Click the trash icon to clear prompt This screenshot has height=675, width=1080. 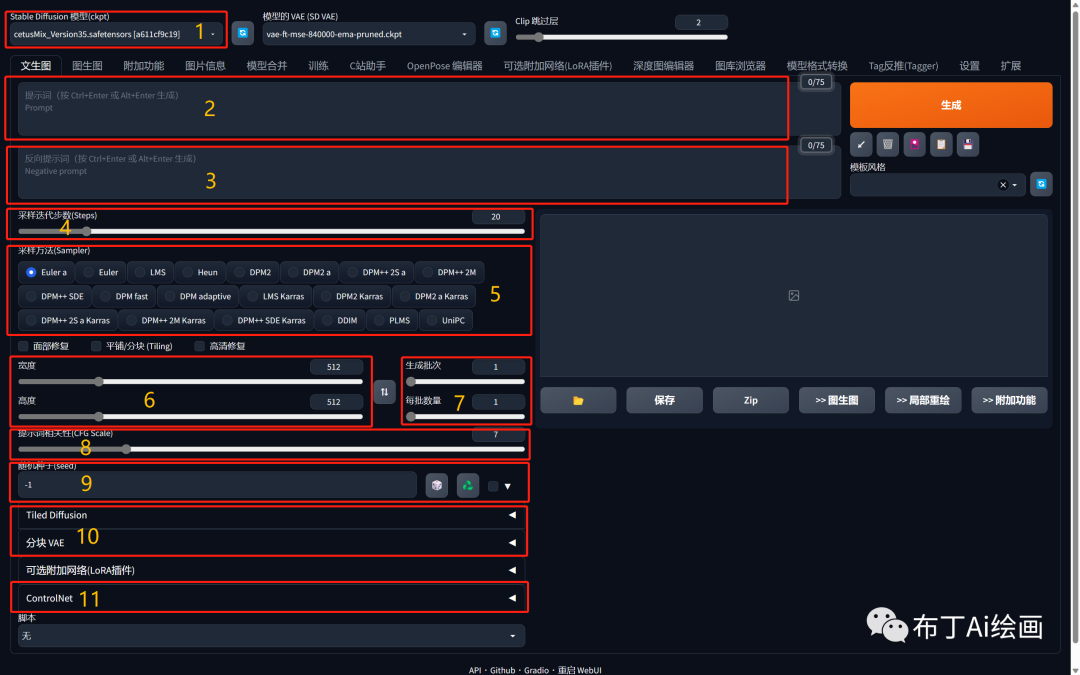click(x=887, y=144)
